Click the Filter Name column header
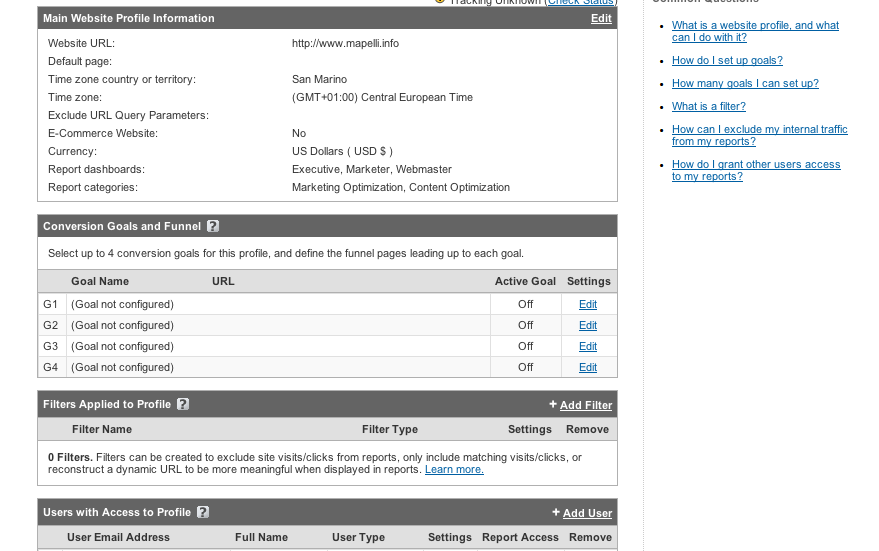Screen dimensions: 879x551 (101, 429)
